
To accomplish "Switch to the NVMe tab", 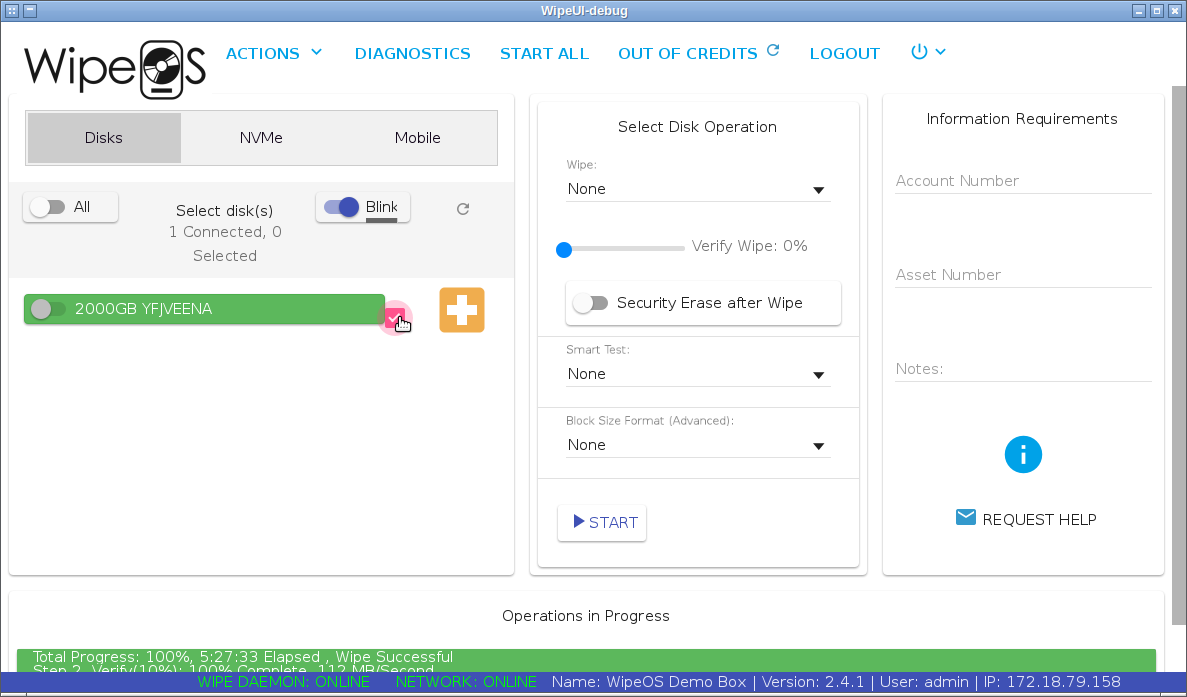I will 261,138.
